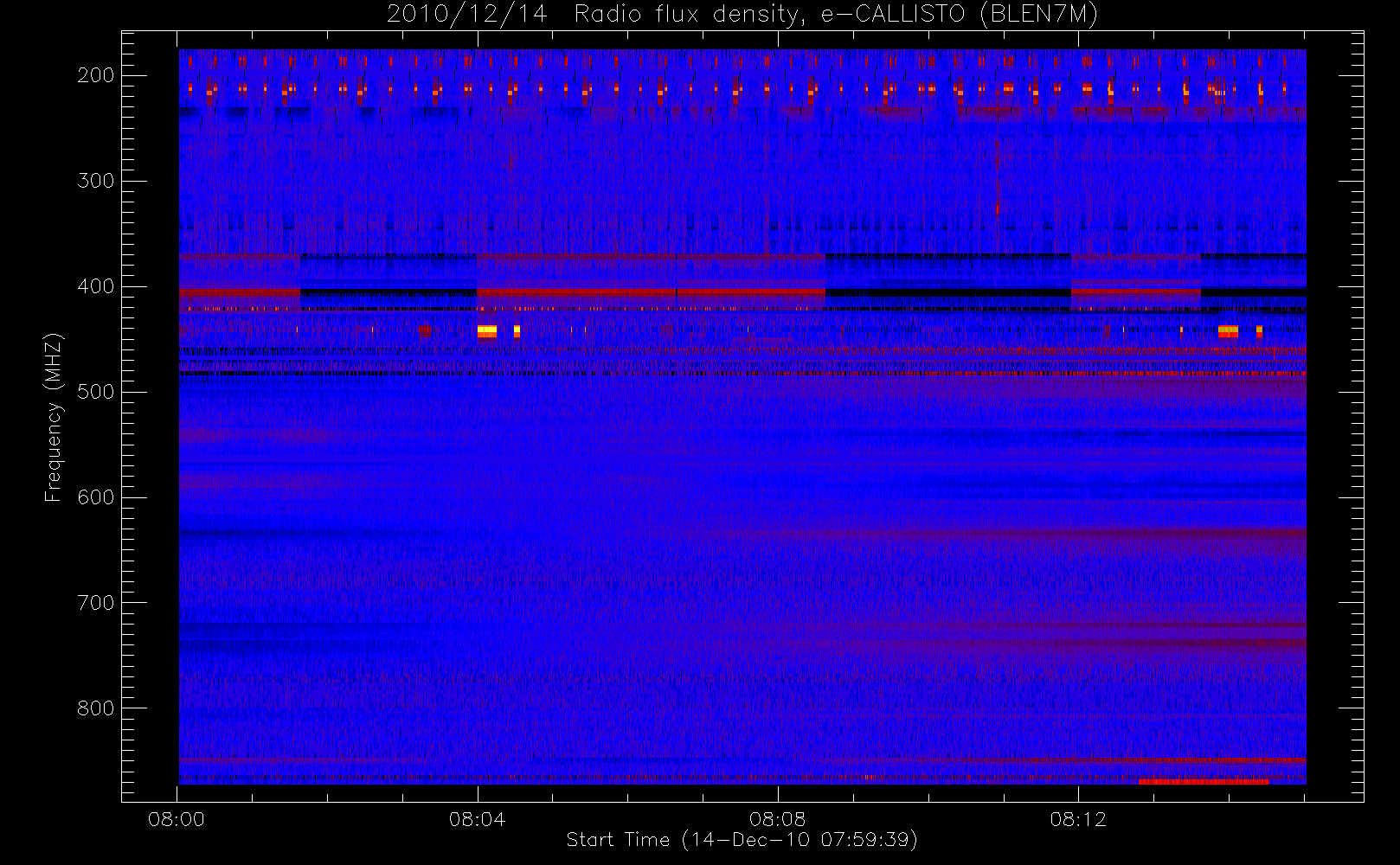This screenshot has height=865, width=1400.
Task: Click the 'Frequency (MHZ)' axis label
Action: click(x=54, y=417)
